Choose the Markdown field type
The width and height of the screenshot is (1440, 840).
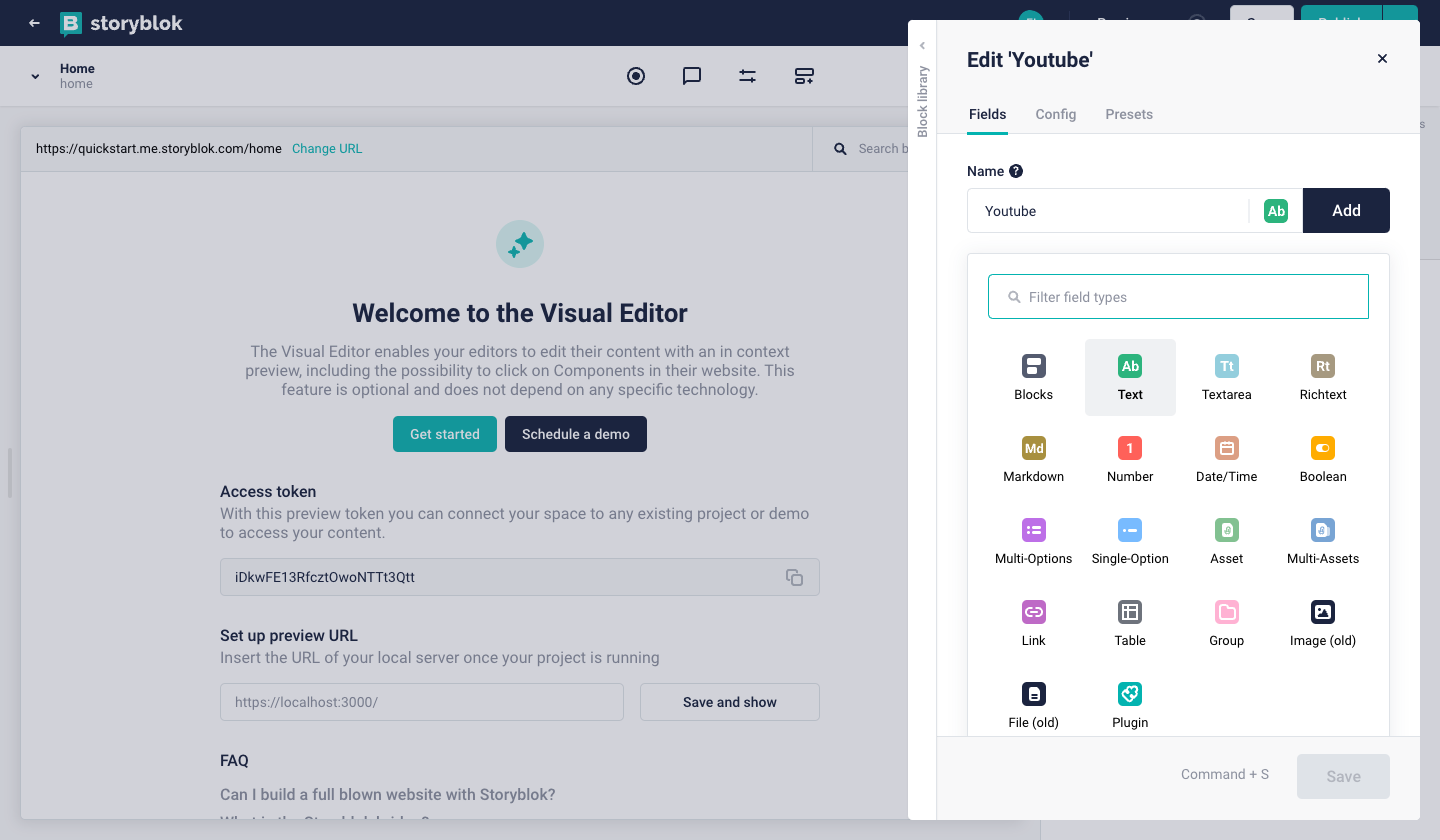1033,459
